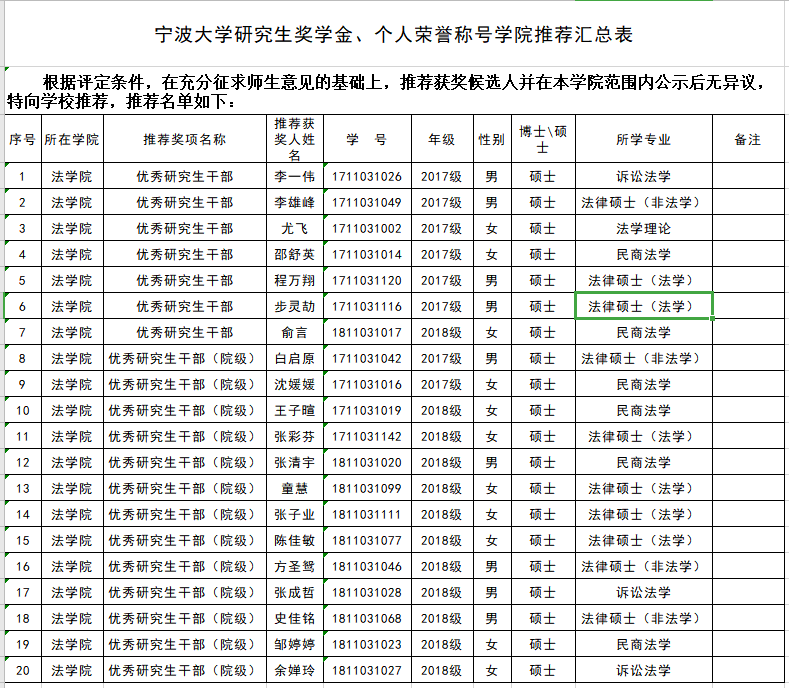Select the 推荐奖项名称 header cell
789x688 pixels.
click(185, 140)
